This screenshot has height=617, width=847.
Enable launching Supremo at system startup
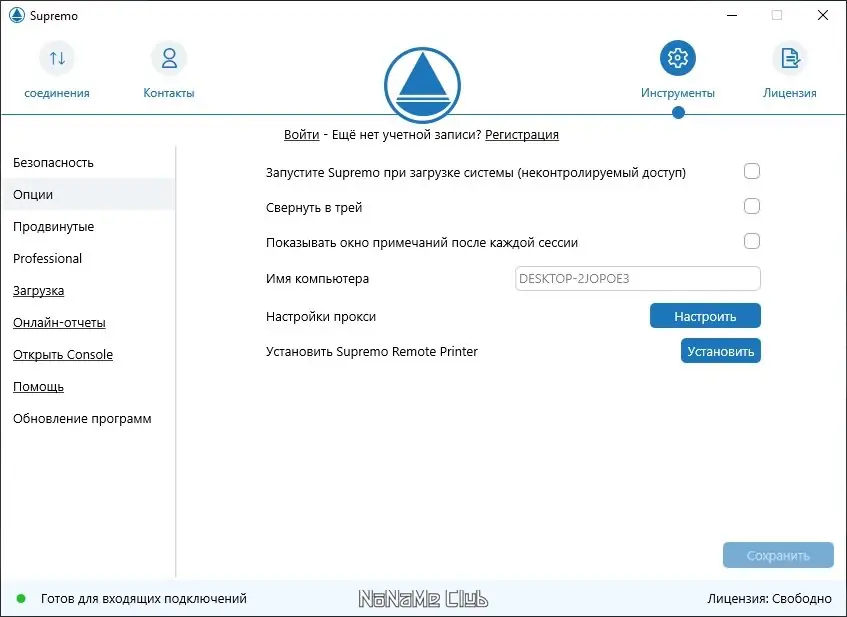click(751, 171)
